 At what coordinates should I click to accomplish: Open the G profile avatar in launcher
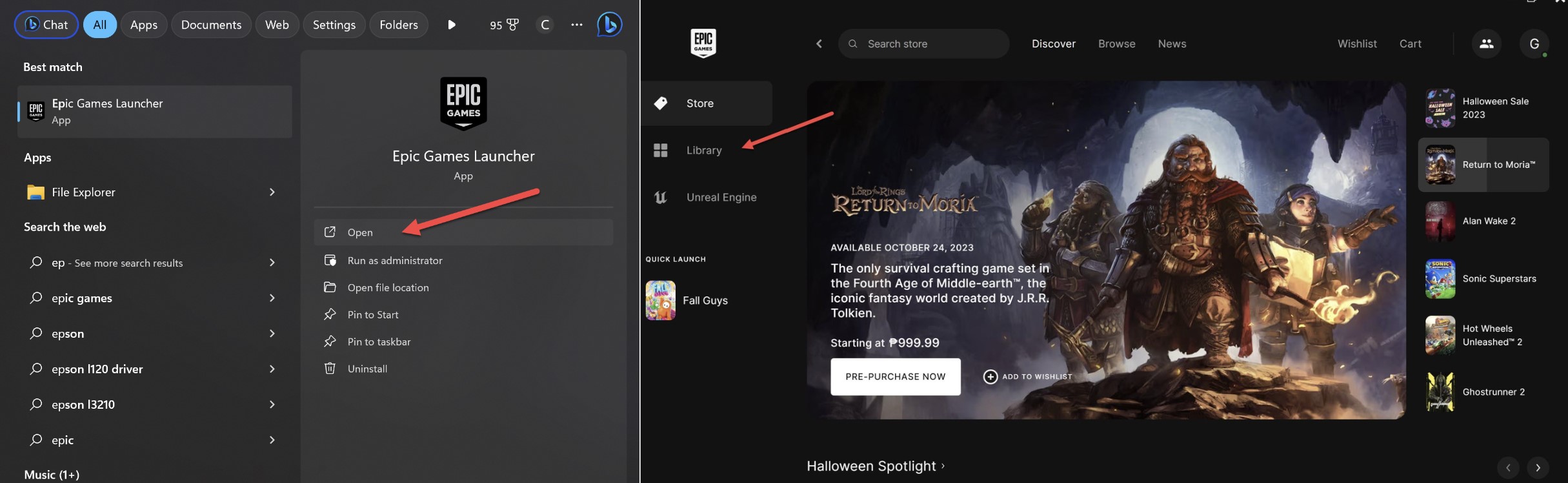pos(1534,44)
